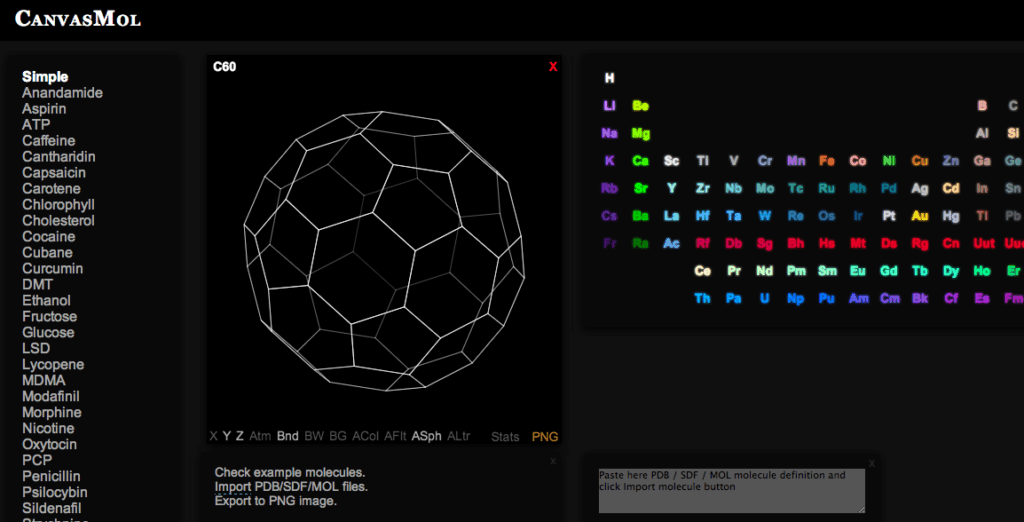Toggle ALtr atom letters option
1024x522 pixels.
[459, 436]
